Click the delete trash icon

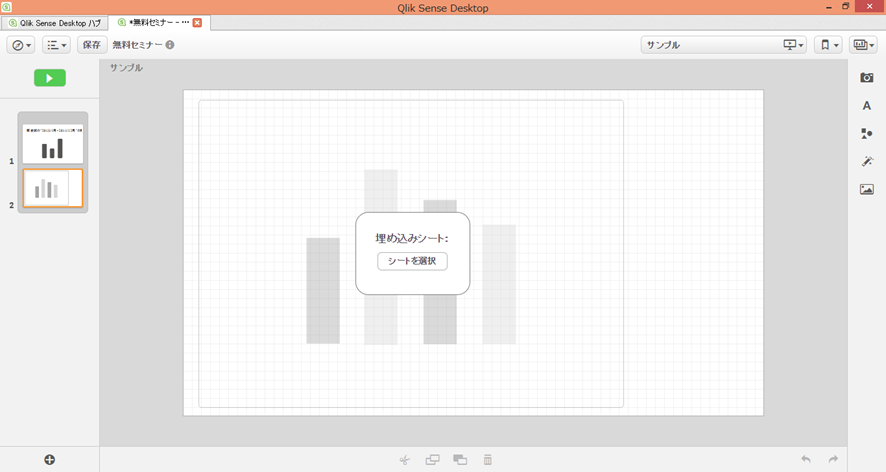pyautogui.click(x=488, y=460)
